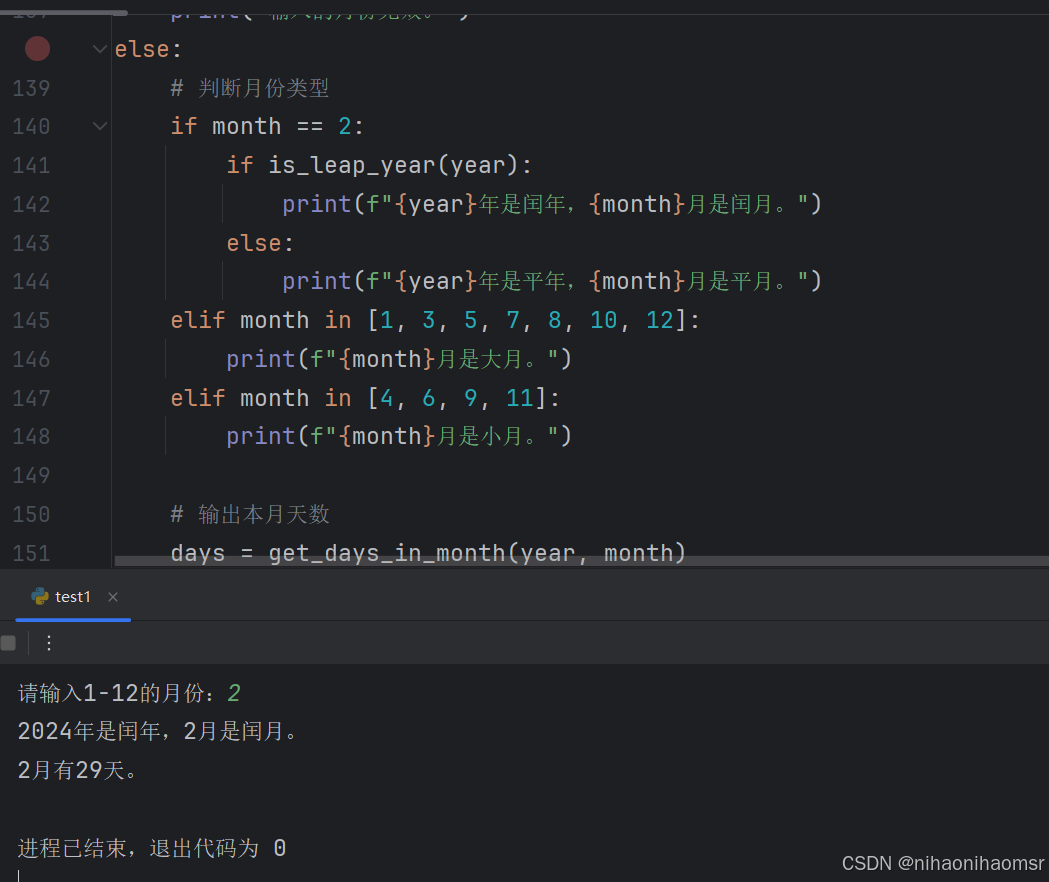
Task: Click line number 145 in the gutter
Action: (31, 320)
